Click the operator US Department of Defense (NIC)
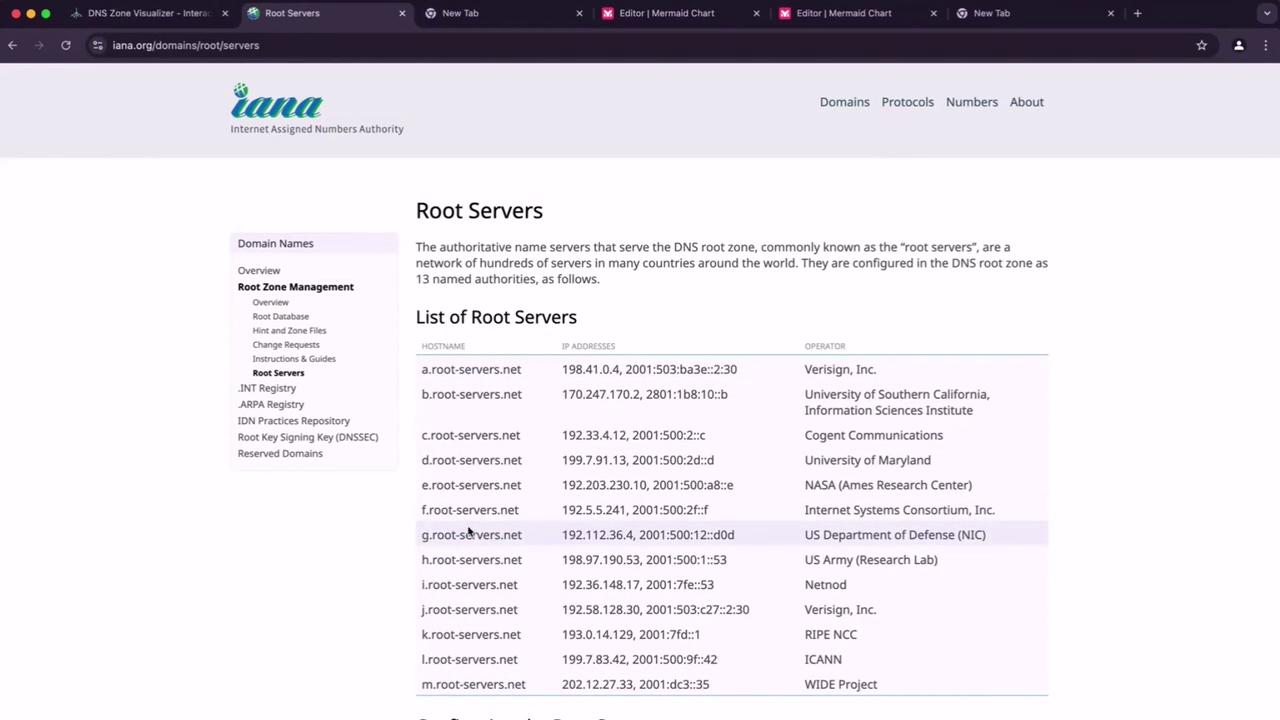1280x720 pixels. pyautogui.click(x=896, y=535)
